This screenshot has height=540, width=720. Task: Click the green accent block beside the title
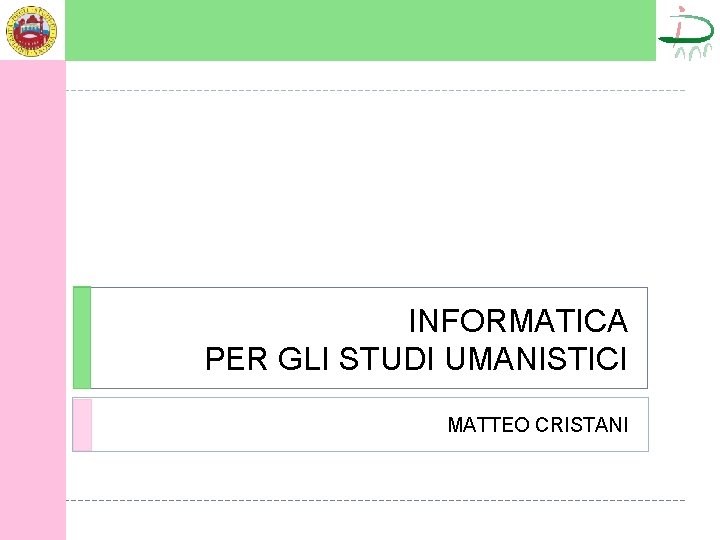[81, 338]
